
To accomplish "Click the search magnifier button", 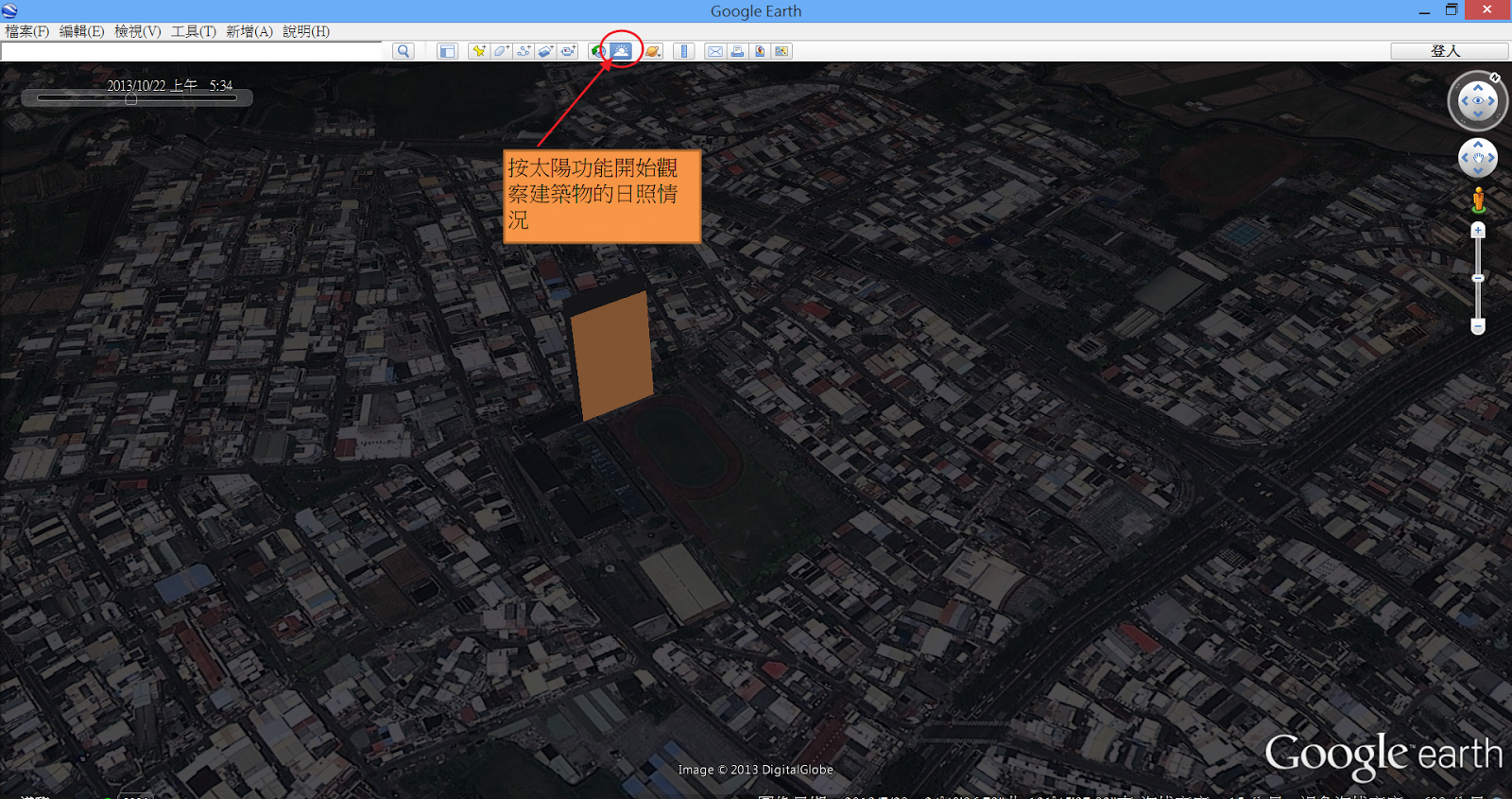I will [404, 51].
